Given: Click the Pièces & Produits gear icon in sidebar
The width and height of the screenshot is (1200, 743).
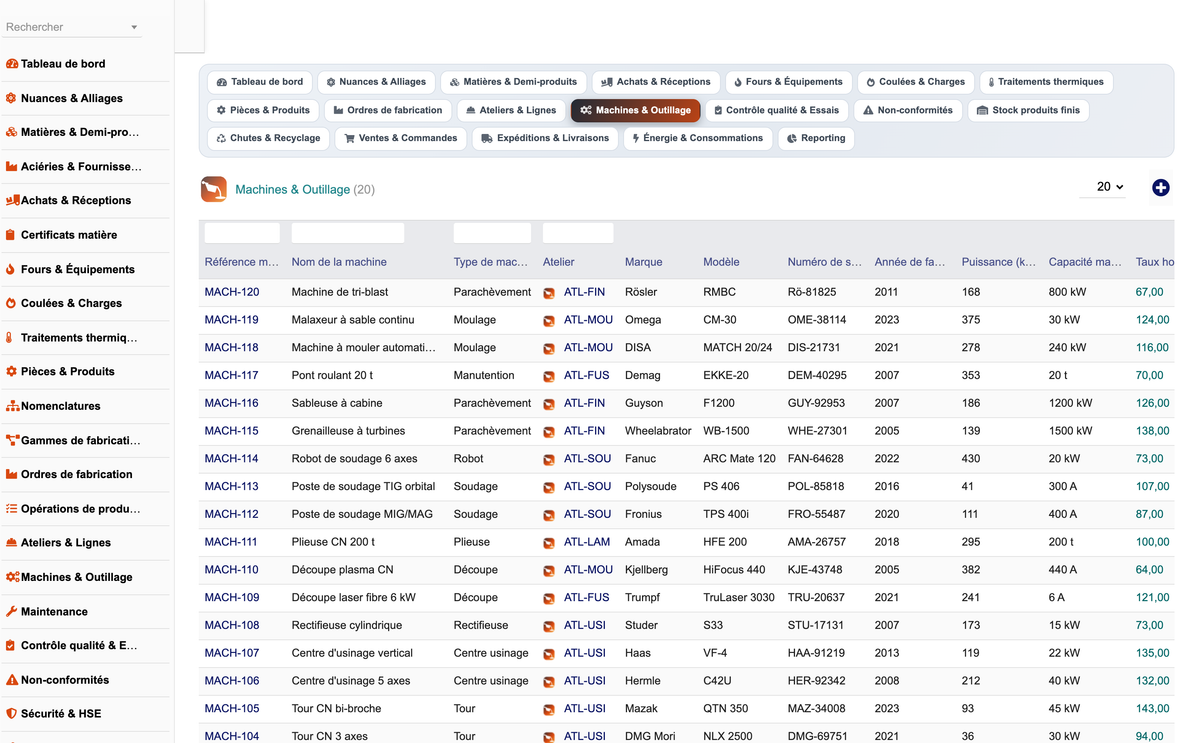Looking at the screenshot, I should point(12,371).
